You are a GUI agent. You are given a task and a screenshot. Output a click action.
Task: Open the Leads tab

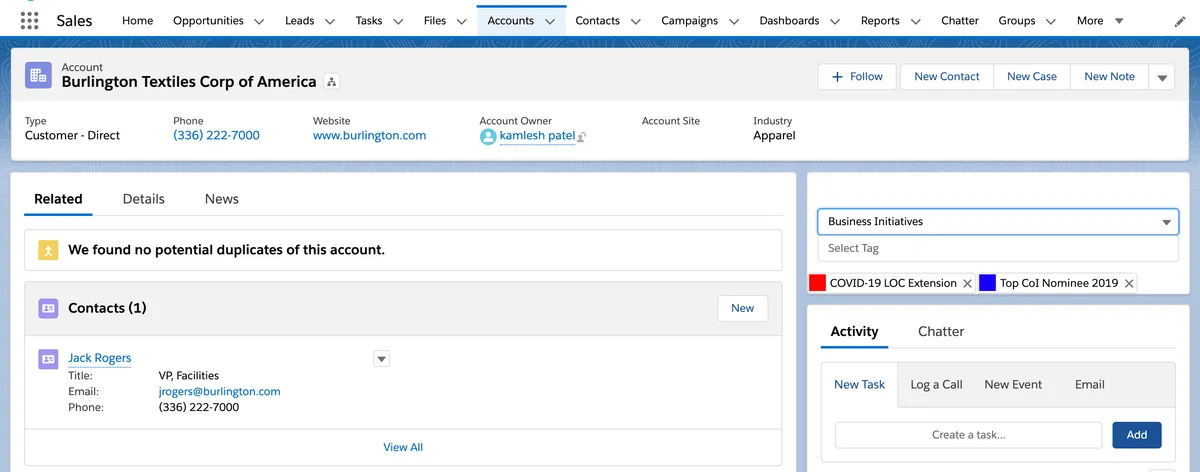300,21
